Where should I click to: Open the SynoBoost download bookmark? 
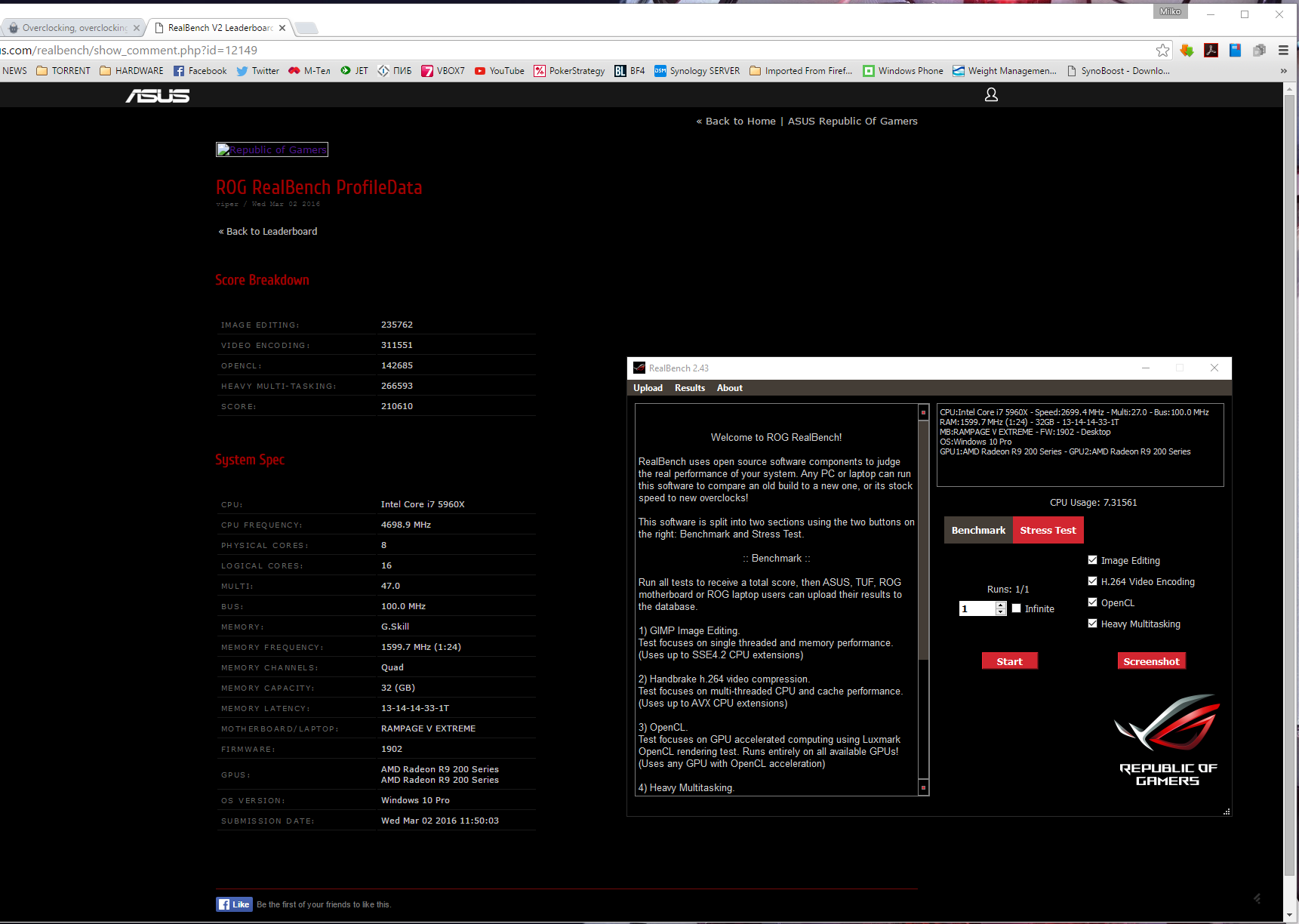1118,71
